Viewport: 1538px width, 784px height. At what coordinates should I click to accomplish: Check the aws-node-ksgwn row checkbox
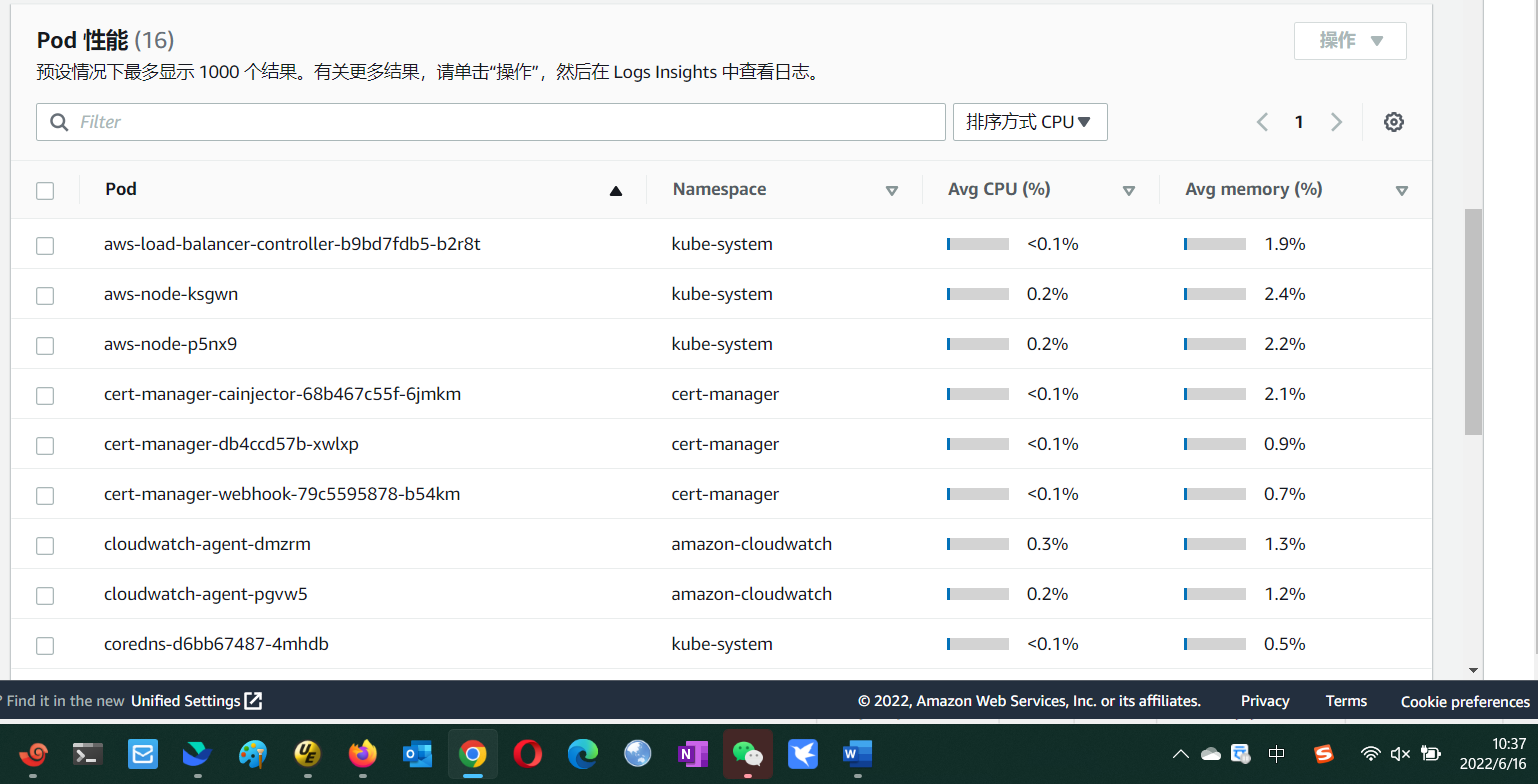click(45, 295)
